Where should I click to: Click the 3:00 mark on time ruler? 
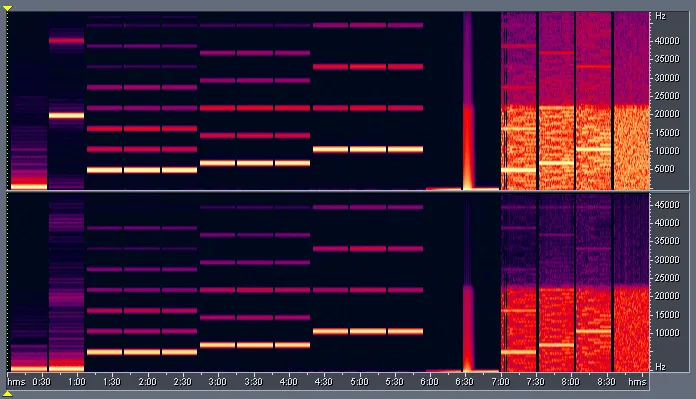click(218, 382)
